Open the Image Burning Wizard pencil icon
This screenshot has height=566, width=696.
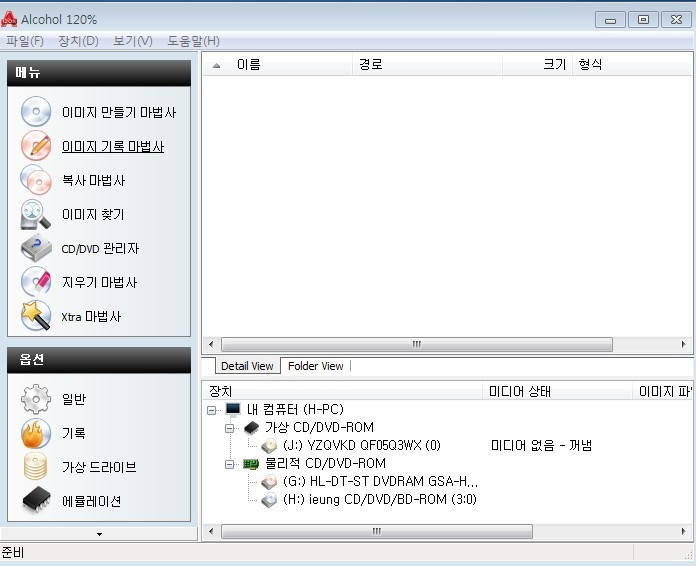(36, 146)
